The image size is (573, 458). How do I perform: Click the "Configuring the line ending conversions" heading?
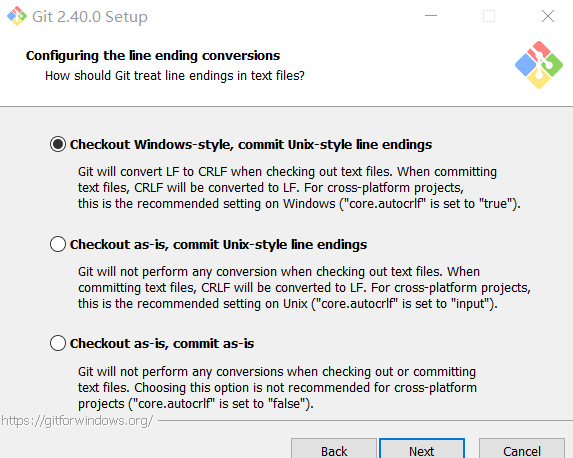click(153, 56)
